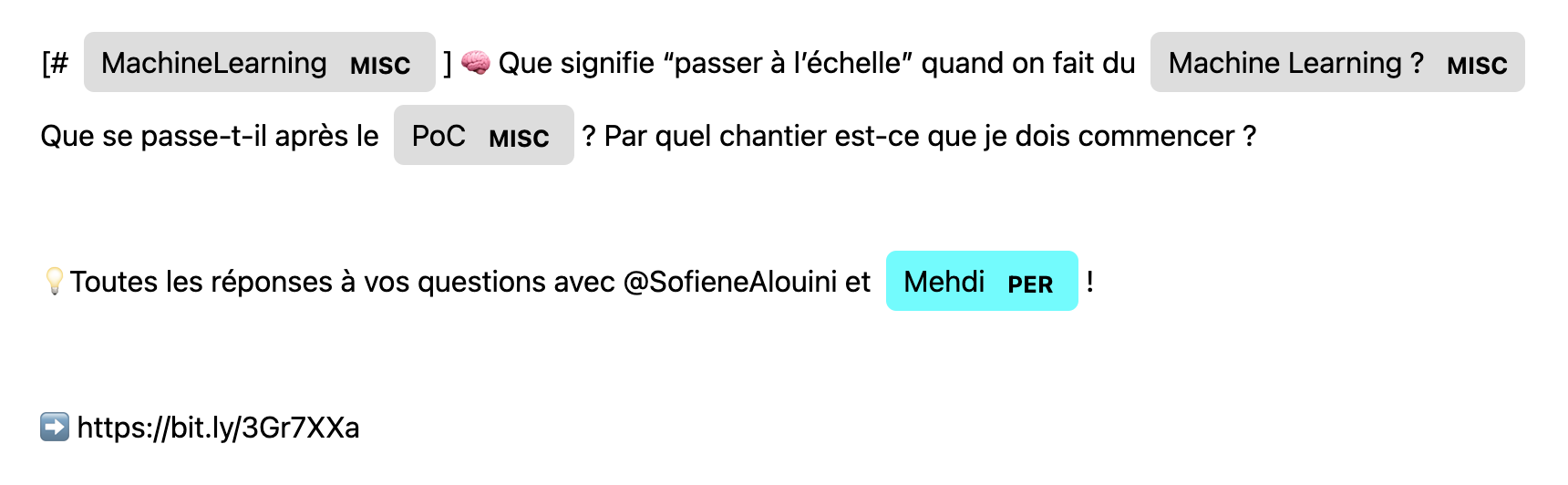Click the brain emoji icon

pyautogui.click(x=475, y=62)
